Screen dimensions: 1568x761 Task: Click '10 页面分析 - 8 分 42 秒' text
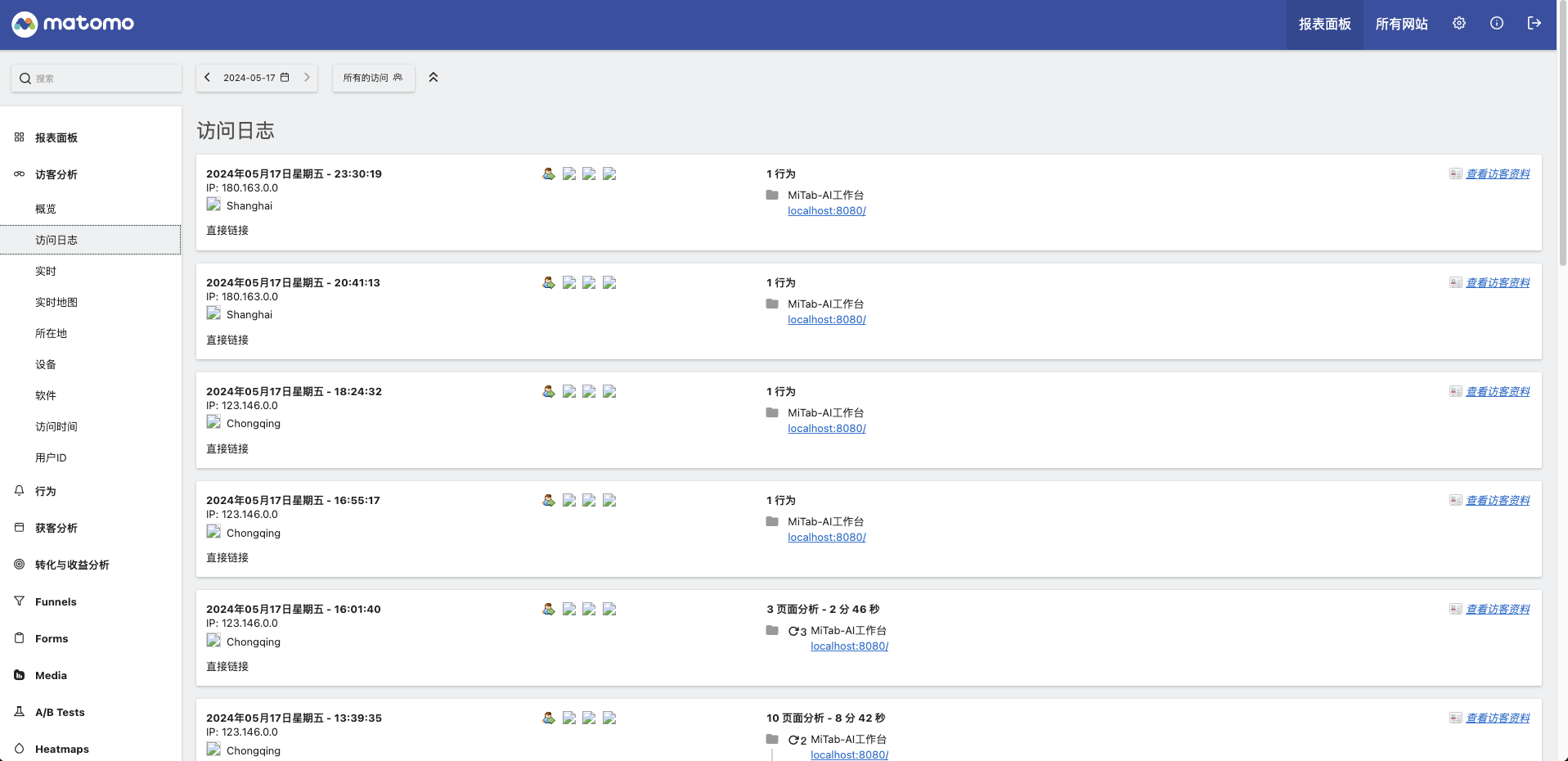tap(826, 718)
